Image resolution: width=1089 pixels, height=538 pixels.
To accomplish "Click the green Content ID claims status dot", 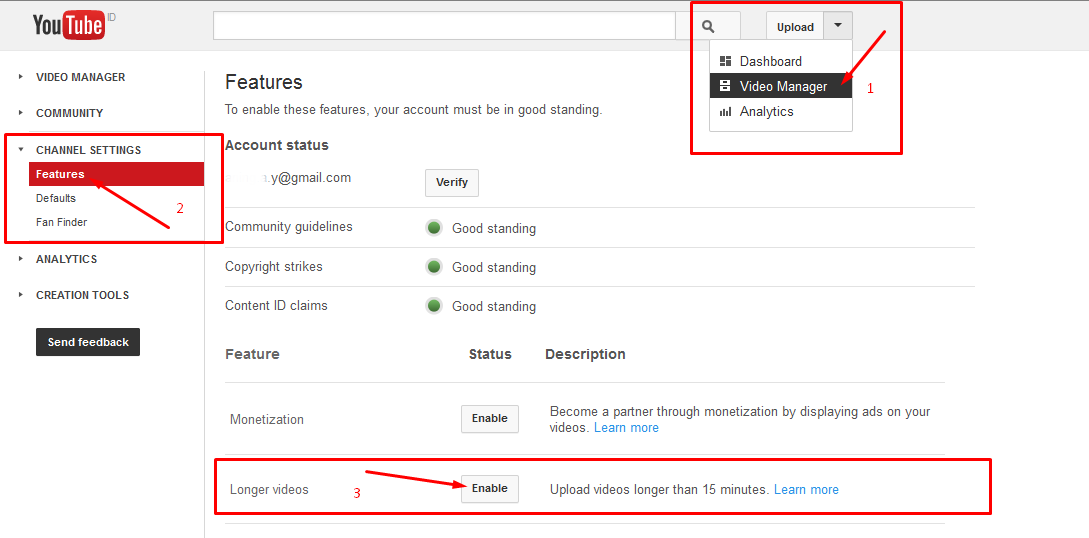I will click(x=434, y=305).
